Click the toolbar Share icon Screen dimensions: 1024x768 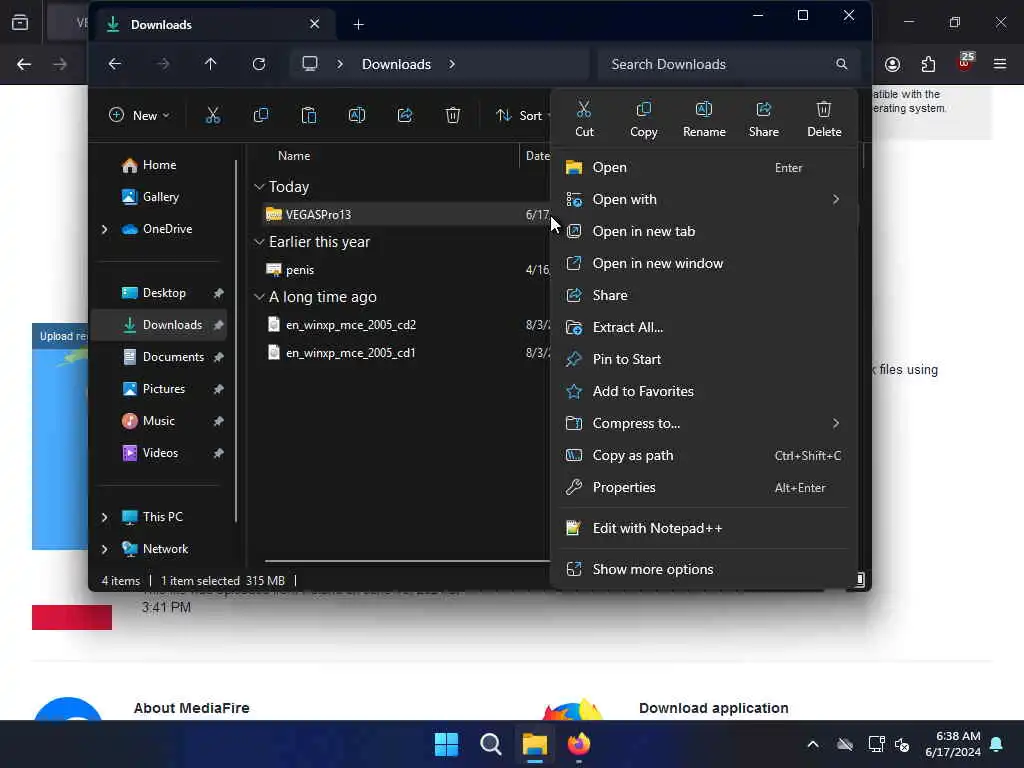(405, 116)
